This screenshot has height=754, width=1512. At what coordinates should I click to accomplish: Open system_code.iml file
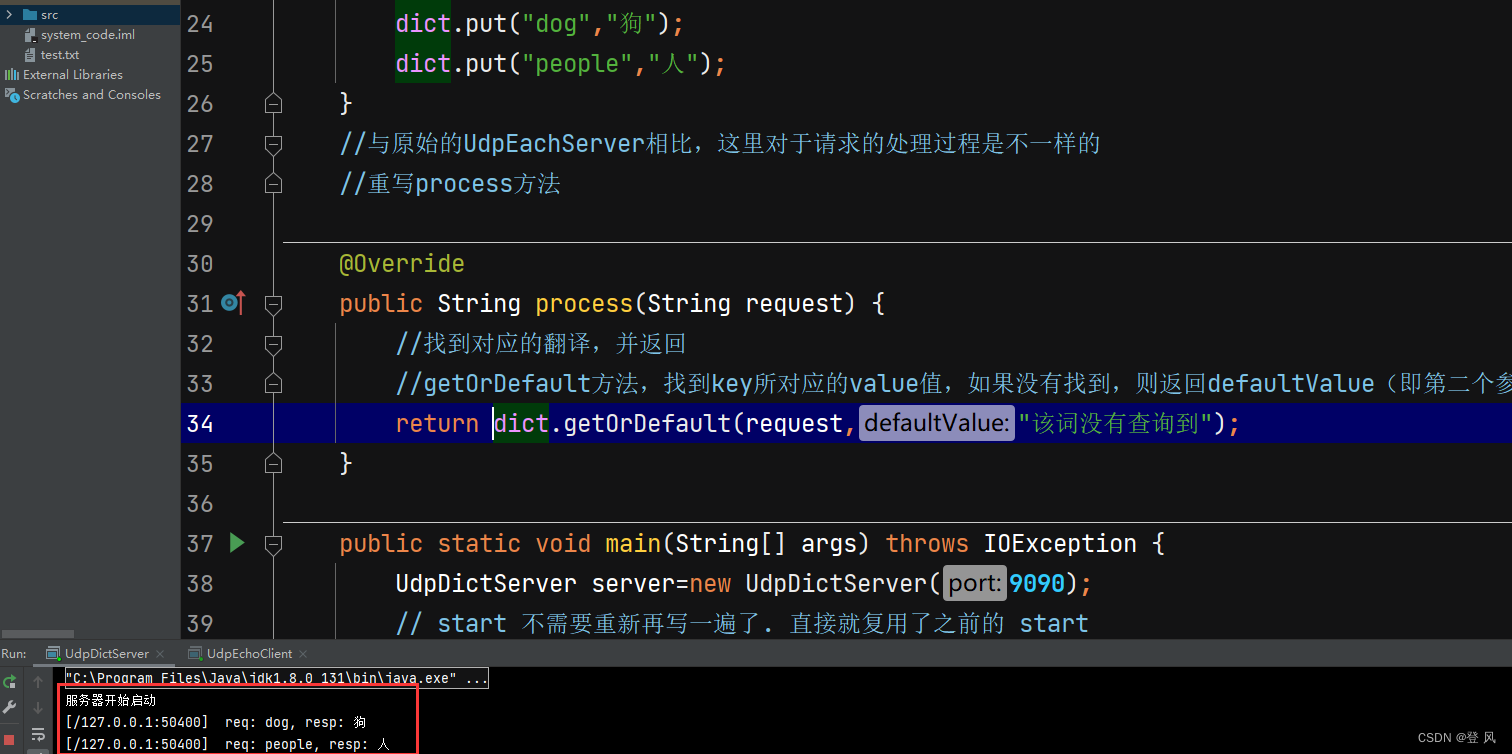87,35
